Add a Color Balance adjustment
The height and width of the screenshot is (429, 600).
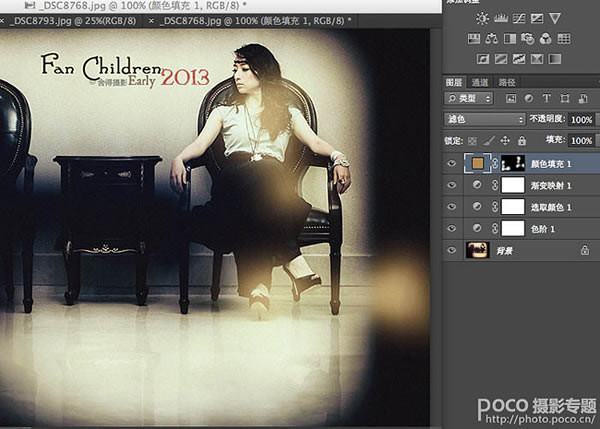pyautogui.click(x=492, y=39)
